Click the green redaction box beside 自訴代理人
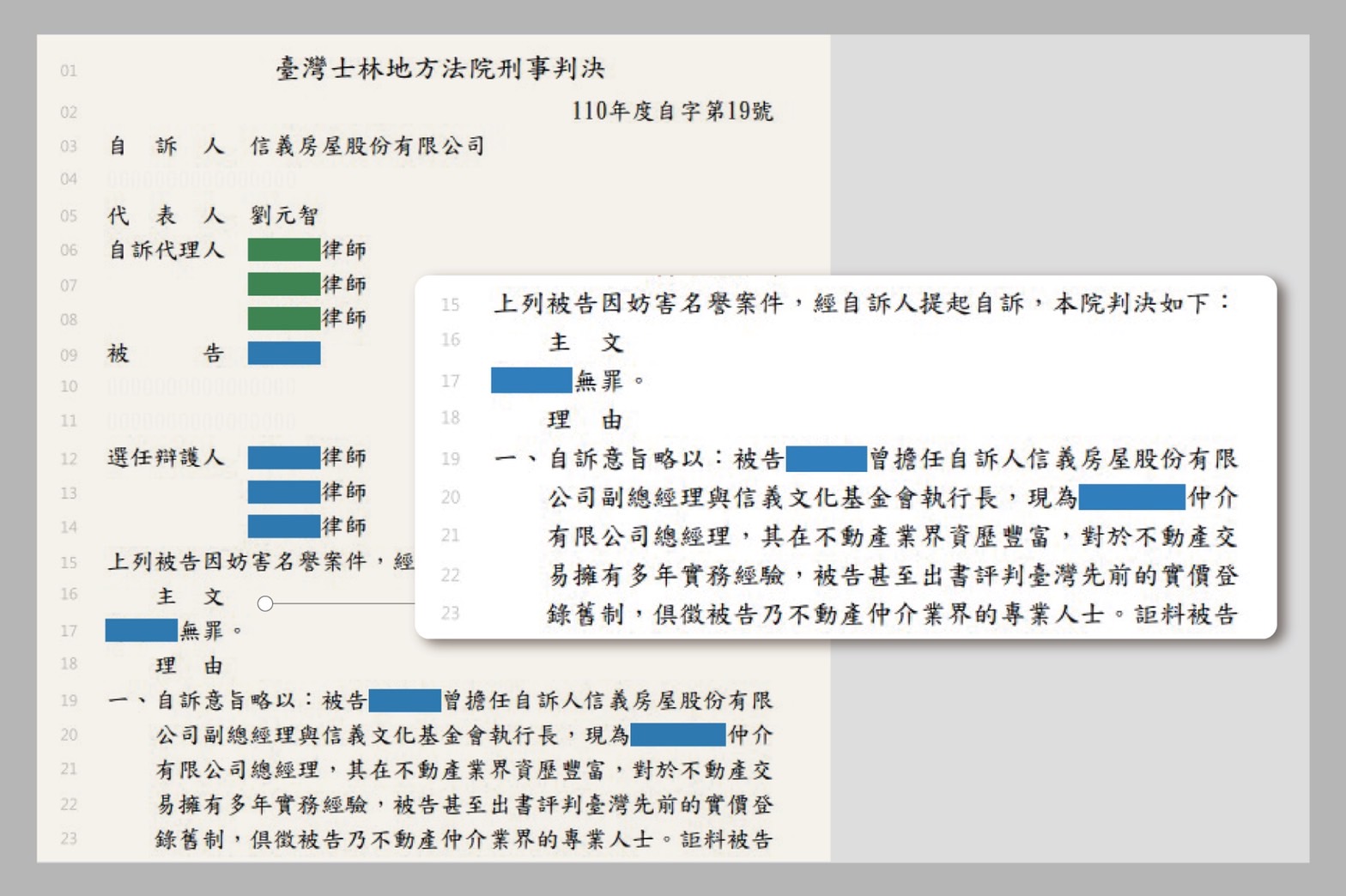 point(283,250)
